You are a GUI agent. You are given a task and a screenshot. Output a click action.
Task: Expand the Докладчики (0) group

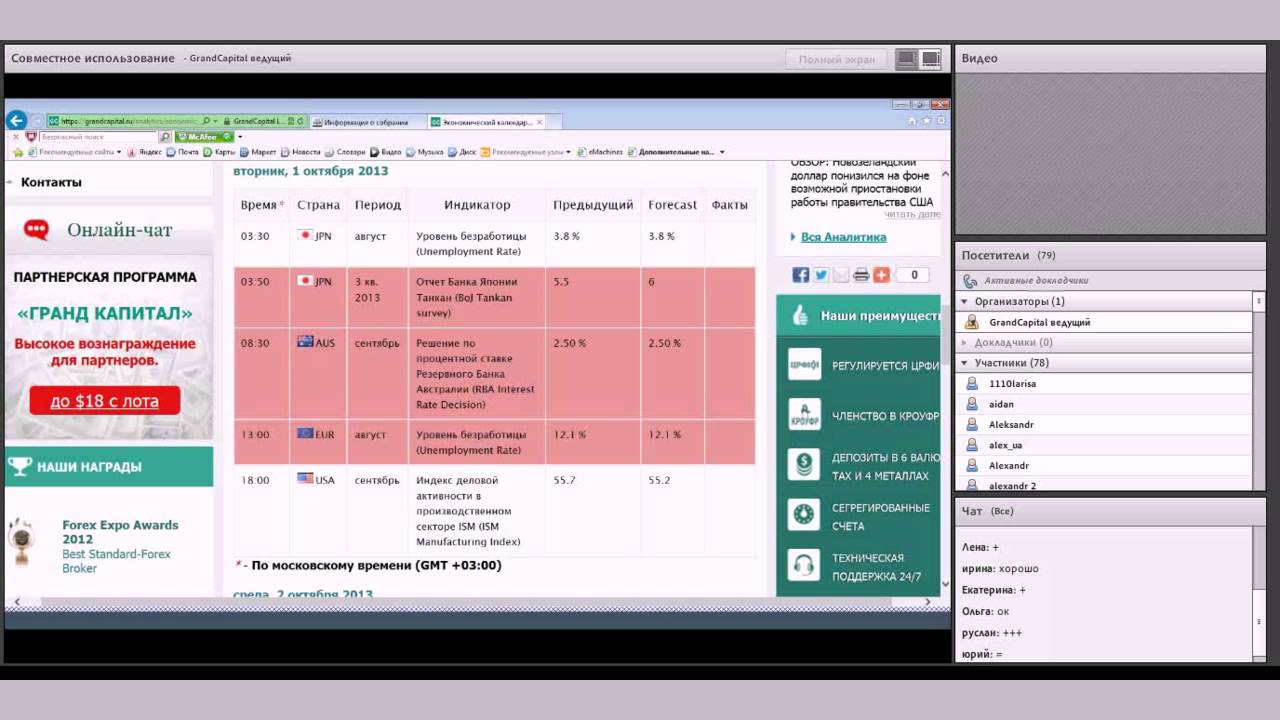coord(965,342)
